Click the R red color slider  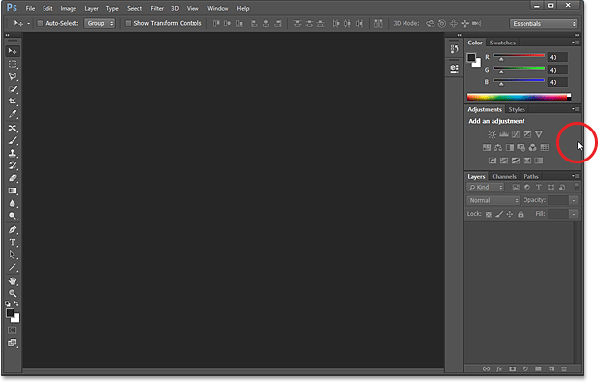(519, 56)
